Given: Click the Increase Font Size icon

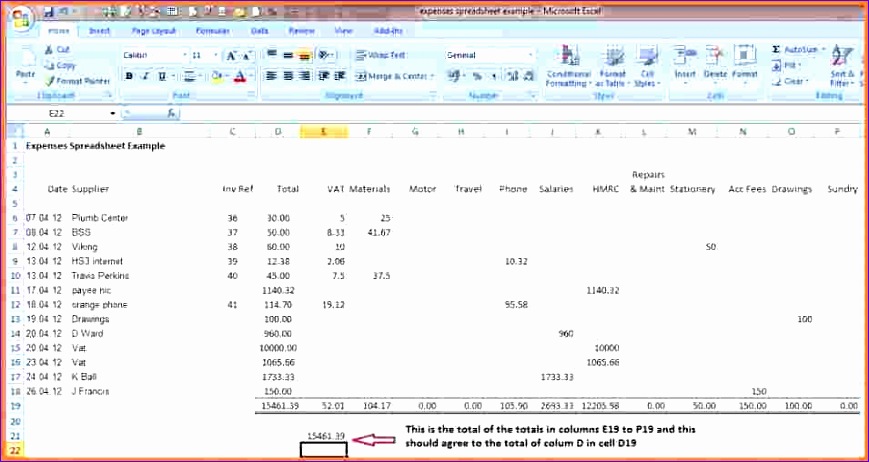Looking at the screenshot, I should pos(232,55).
